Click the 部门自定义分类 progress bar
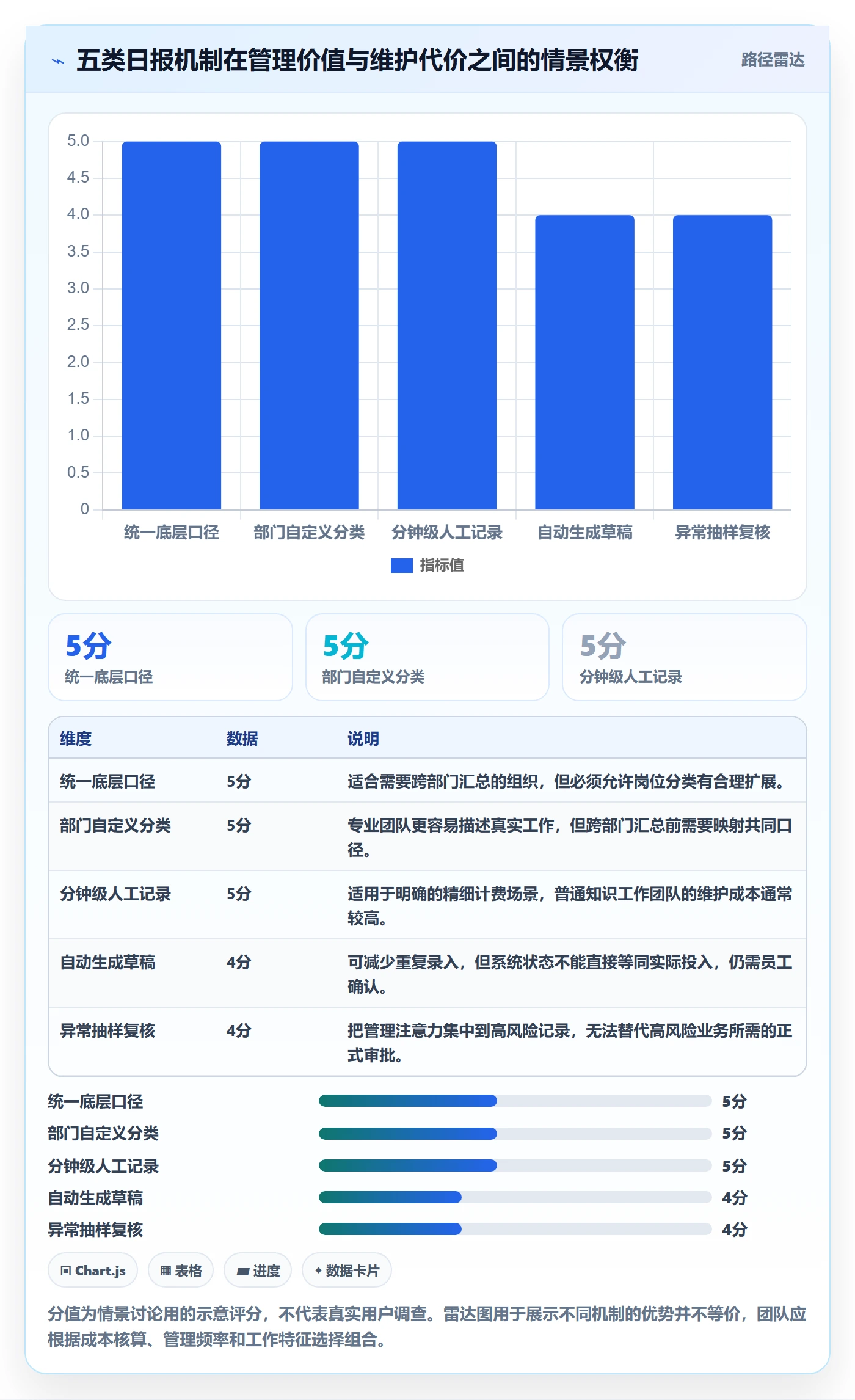This screenshot has width=855, height=1400. click(x=515, y=1133)
